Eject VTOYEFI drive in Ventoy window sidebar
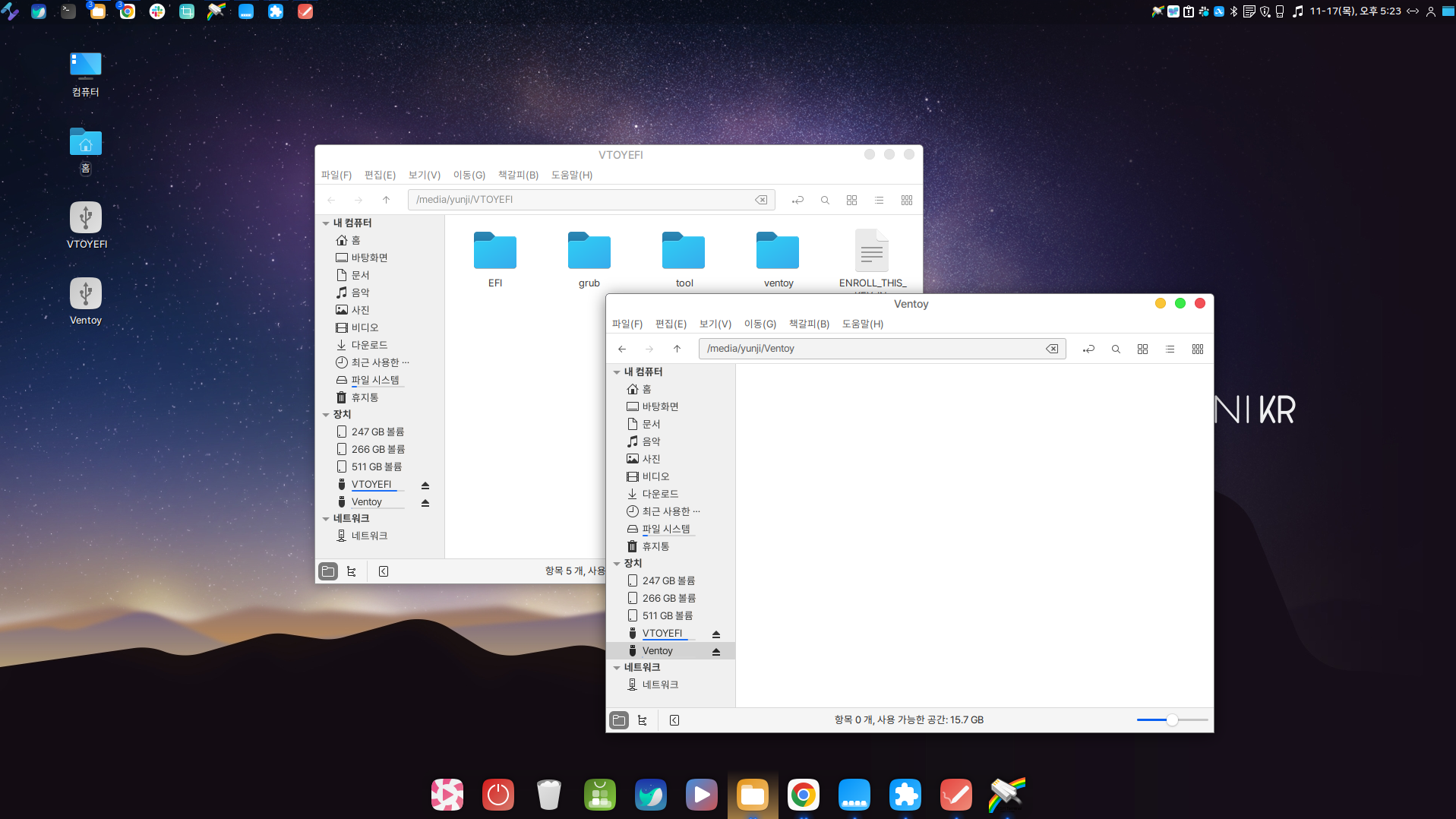The width and height of the screenshot is (1456, 819). 716,634
